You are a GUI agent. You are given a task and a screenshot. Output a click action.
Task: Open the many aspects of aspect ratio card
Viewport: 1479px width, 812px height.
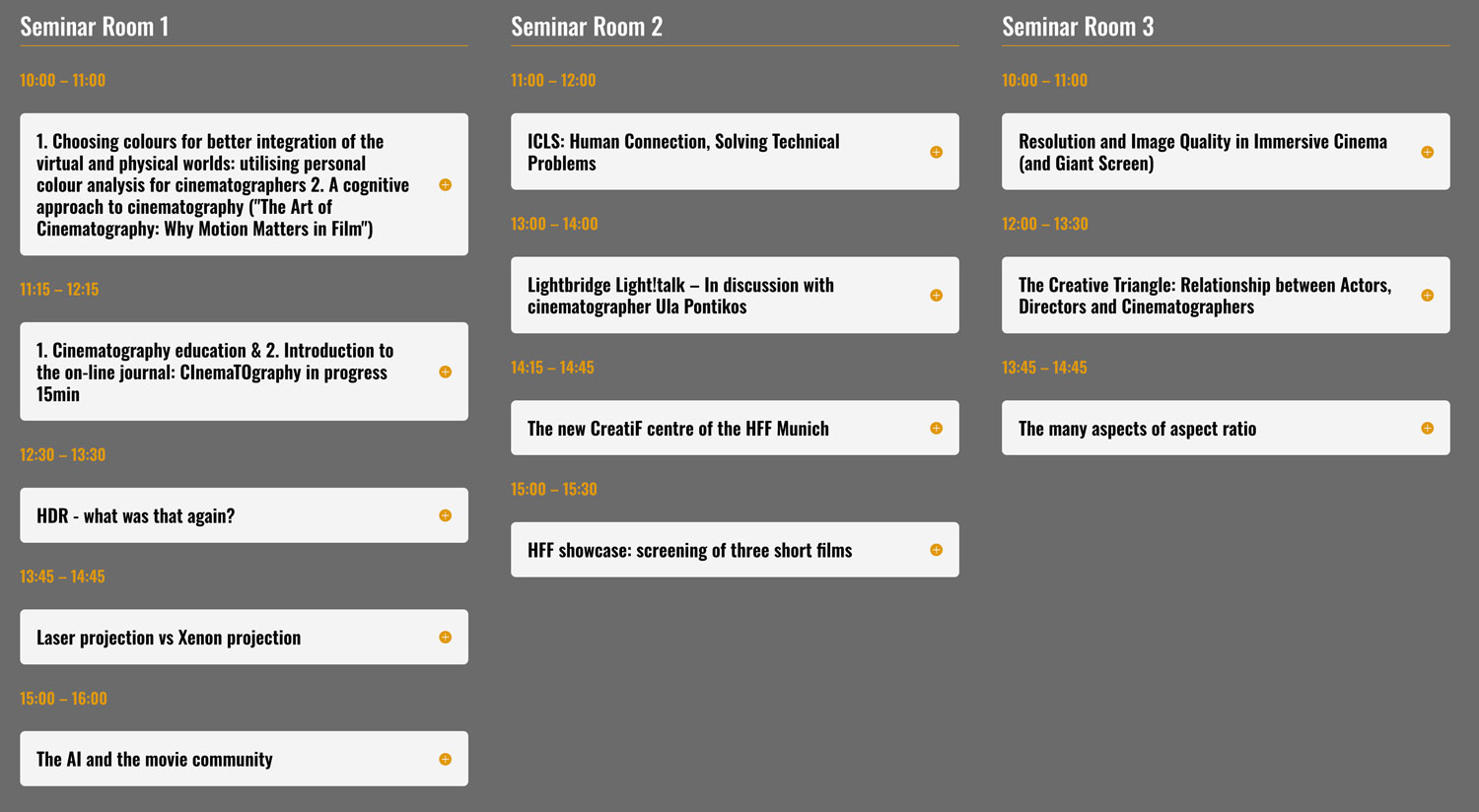point(1226,428)
